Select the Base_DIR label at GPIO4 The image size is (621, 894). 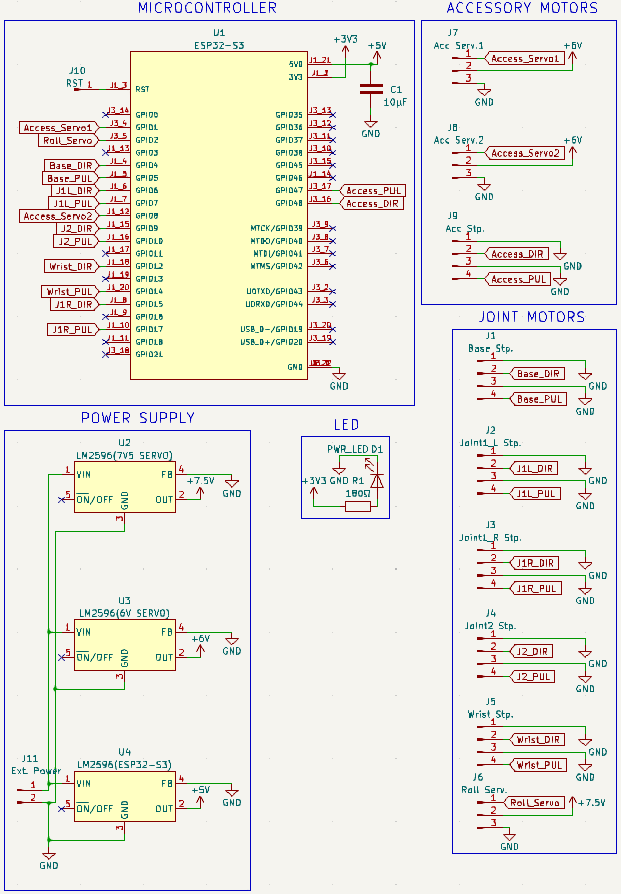point(71,165)
